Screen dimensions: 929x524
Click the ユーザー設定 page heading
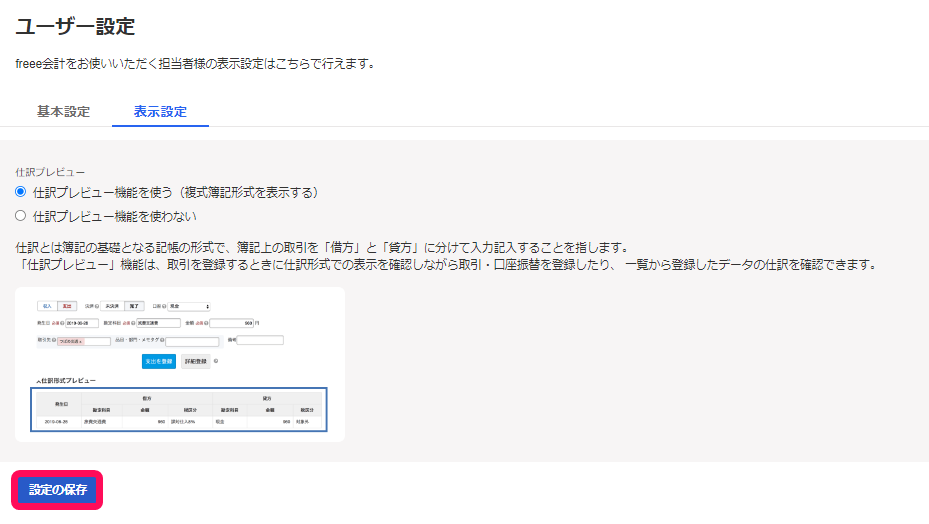coord(75,27)
